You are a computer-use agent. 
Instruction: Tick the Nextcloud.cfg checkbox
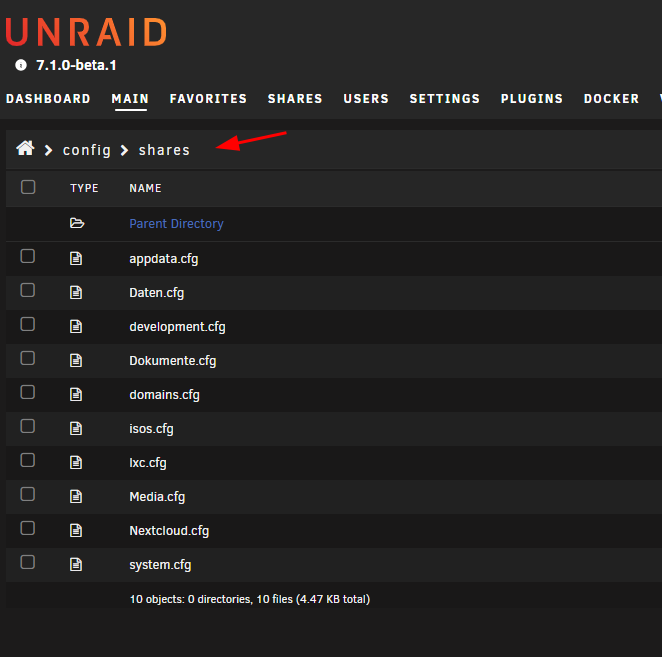coord(28,528)
